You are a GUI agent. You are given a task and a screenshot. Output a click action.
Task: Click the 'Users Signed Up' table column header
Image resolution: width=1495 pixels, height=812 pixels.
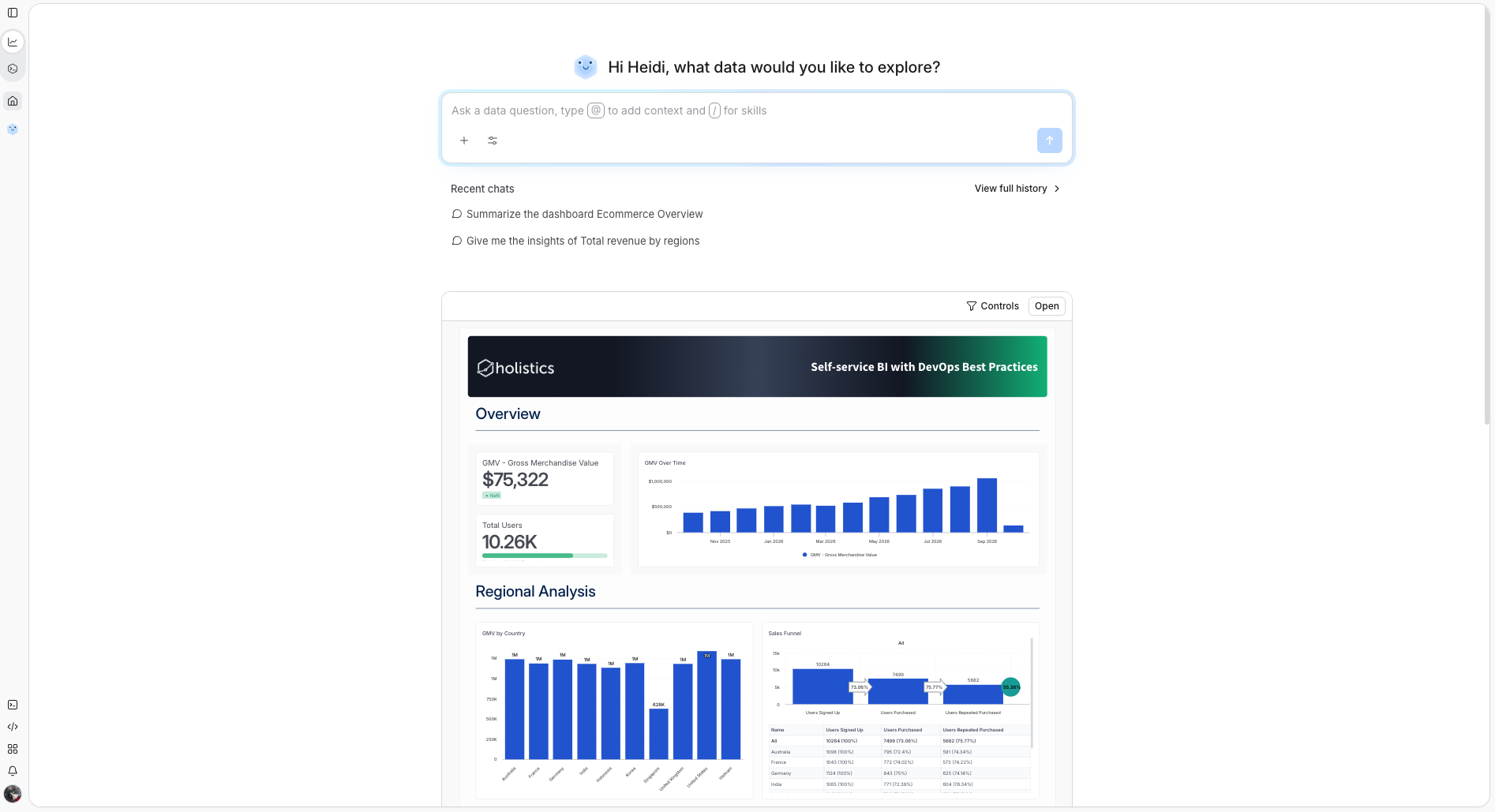[x=845, y=730]
